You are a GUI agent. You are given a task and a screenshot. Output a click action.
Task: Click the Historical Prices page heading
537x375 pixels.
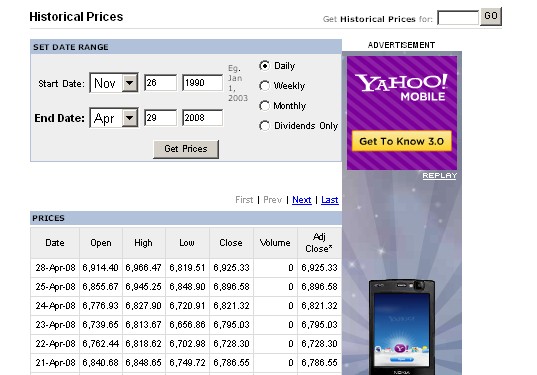point(76,17)
